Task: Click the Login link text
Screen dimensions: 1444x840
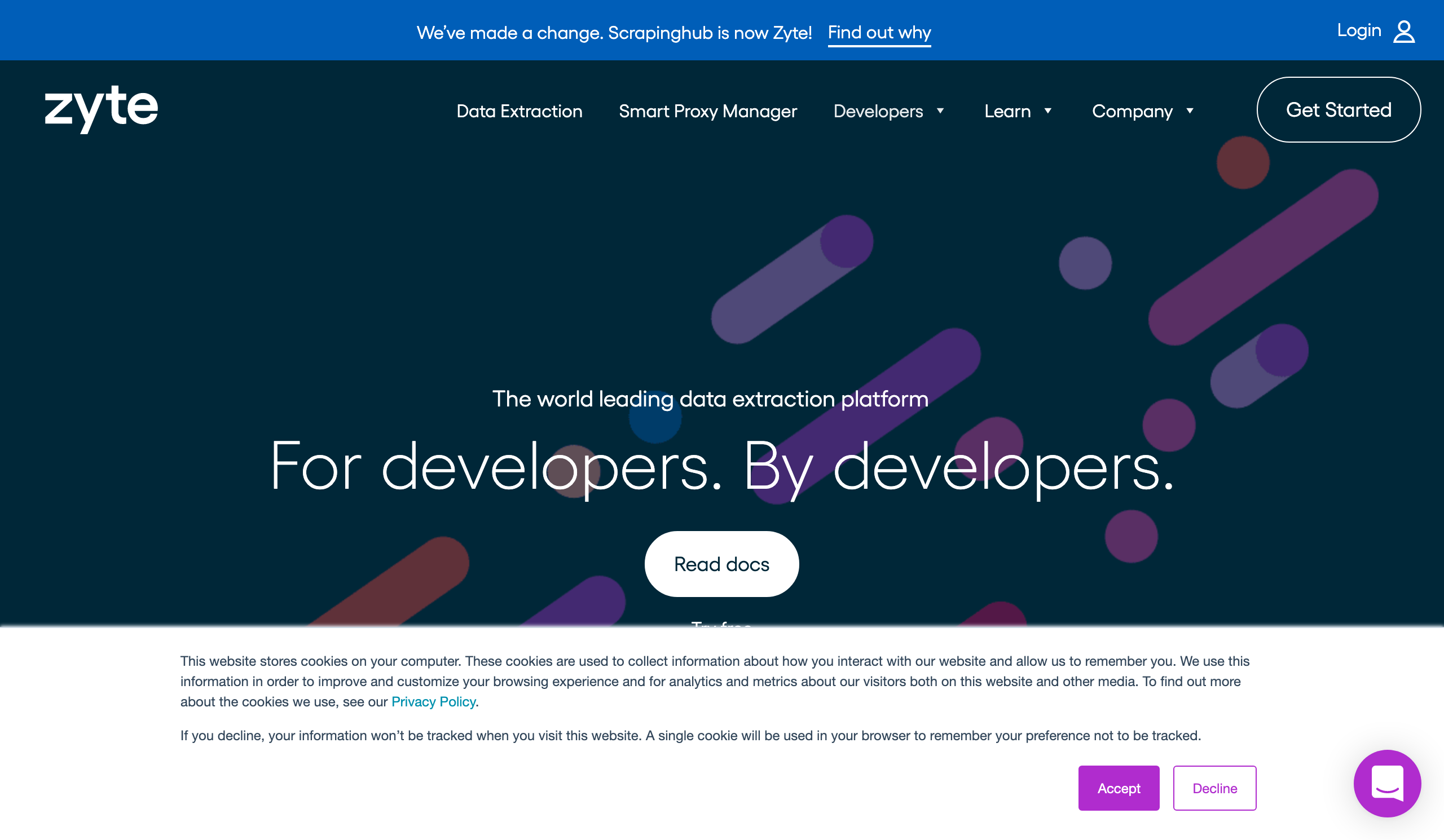Action: point(1359,30)
